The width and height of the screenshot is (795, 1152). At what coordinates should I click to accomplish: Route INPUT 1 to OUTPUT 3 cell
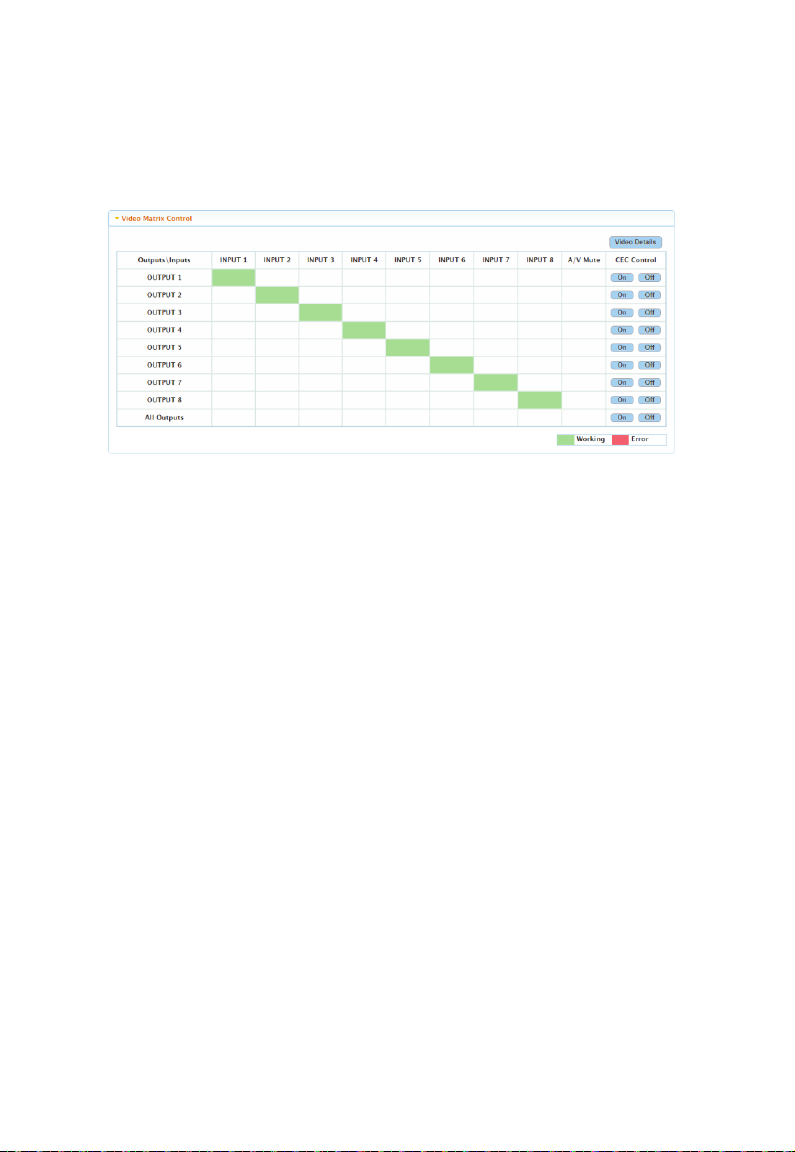[x=234, y=312]
